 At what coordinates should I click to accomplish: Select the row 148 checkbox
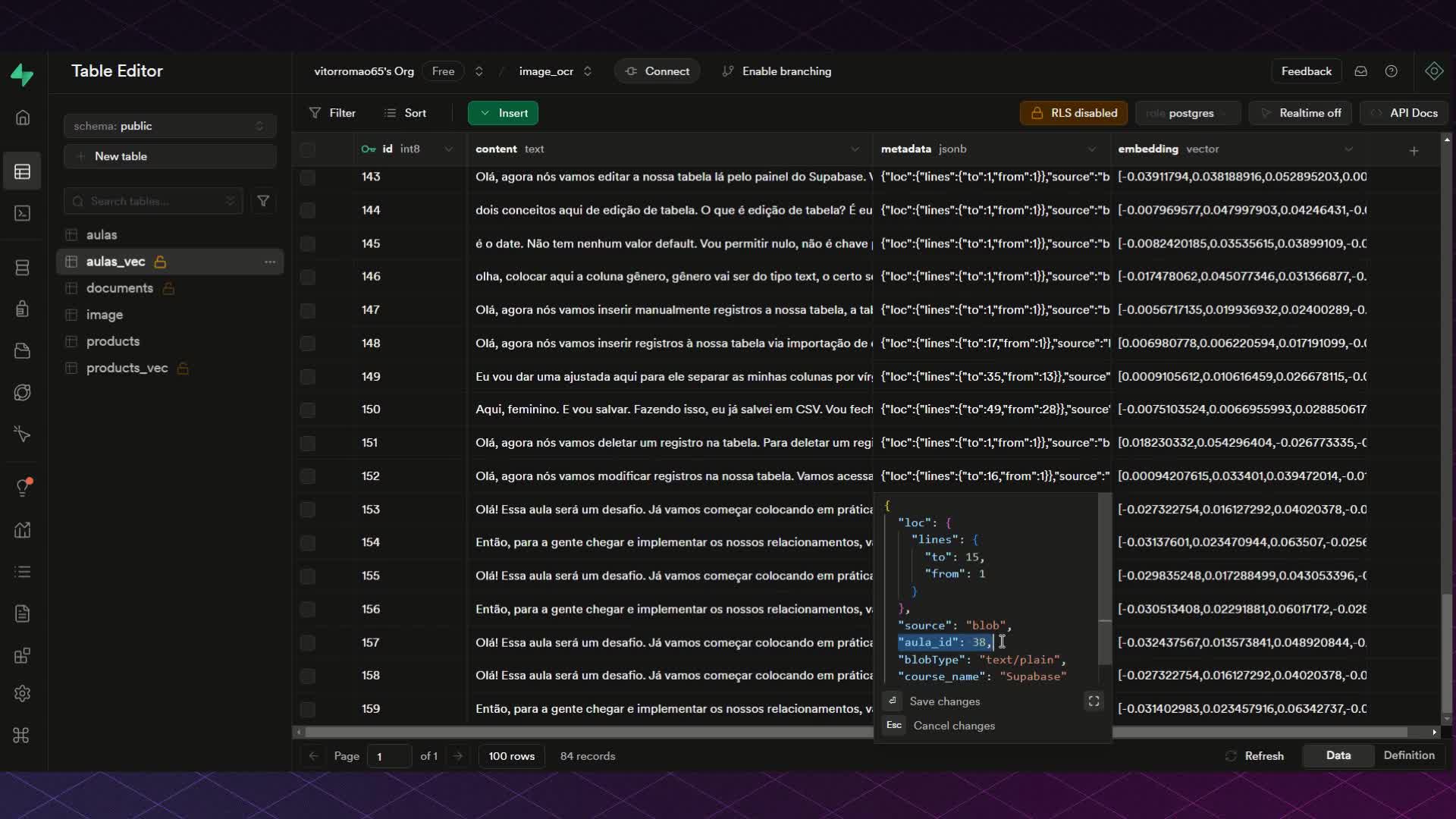pyautogui.click(x=307, y=344)
